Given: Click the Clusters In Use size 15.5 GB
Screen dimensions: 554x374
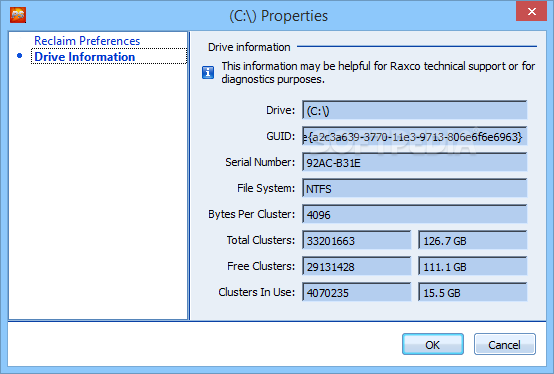Looking at the screenshot, I should coord(472,292).
